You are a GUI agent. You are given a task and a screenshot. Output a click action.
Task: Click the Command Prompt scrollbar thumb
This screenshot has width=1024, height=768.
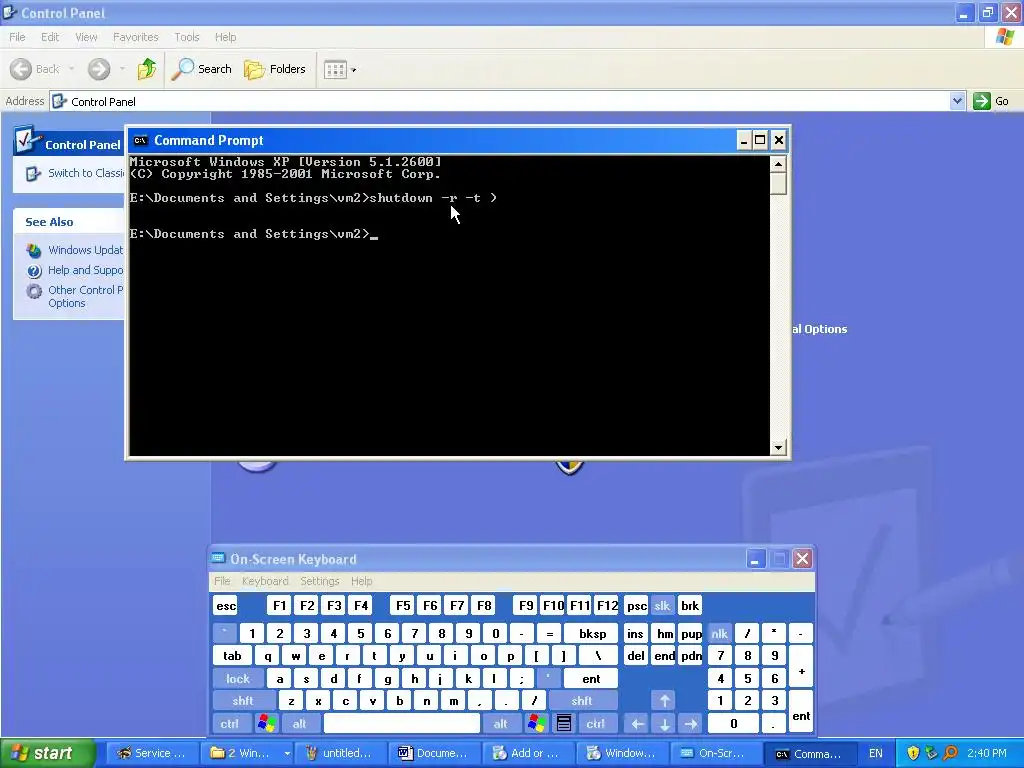pos(778,183)
